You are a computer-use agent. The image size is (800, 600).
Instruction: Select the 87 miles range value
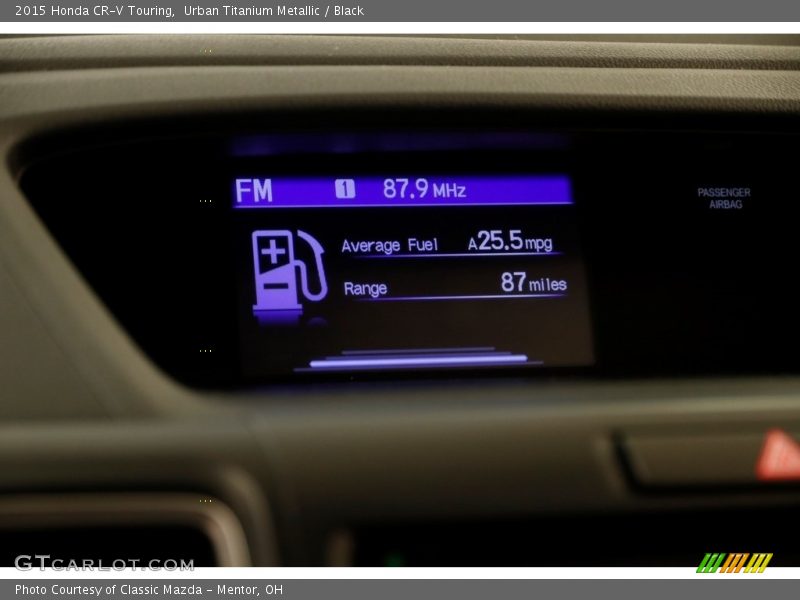[530, 285]
